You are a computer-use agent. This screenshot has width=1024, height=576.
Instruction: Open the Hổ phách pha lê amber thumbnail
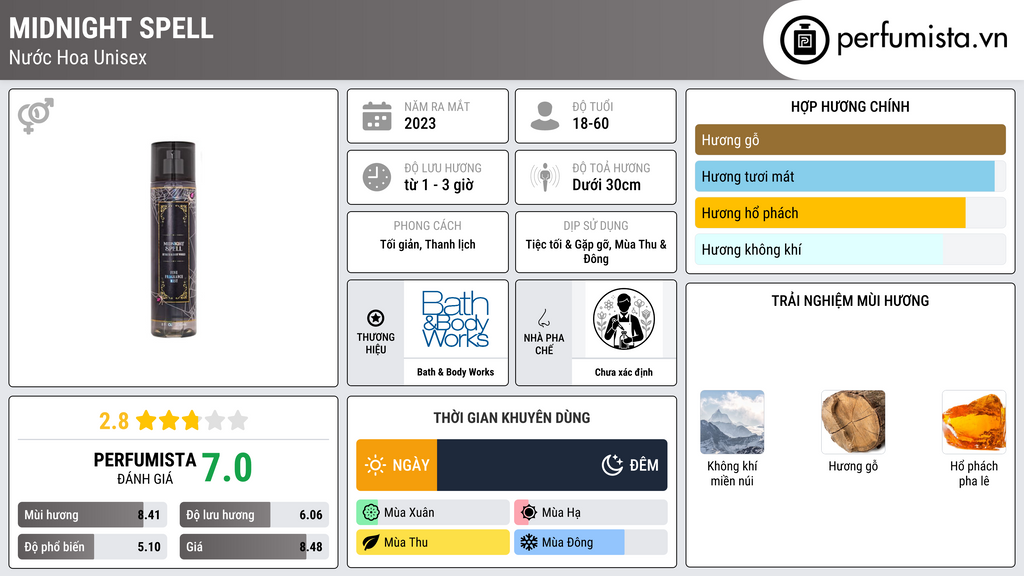(x=974, y=422)
